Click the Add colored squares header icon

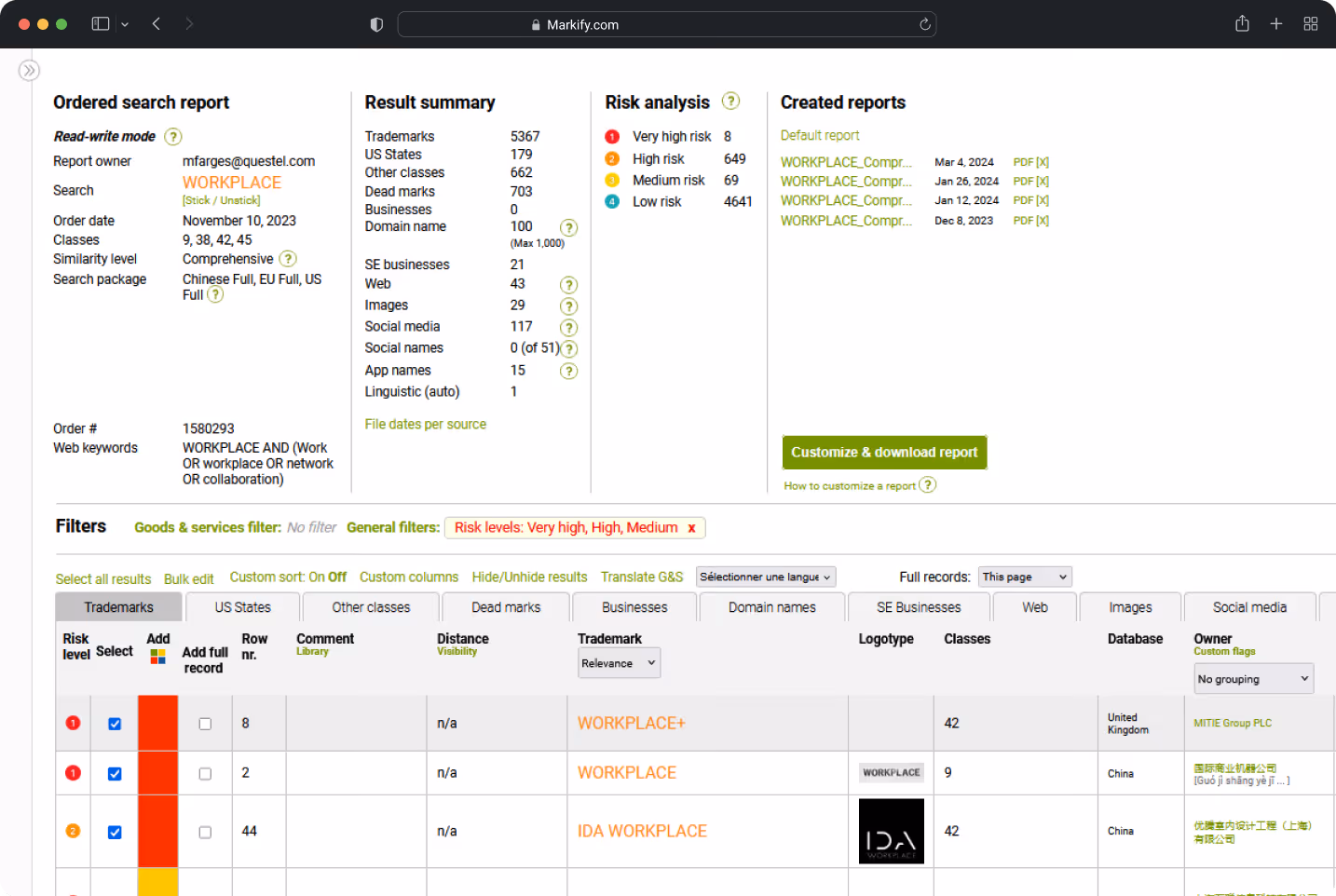pyautogui.click(x=158, y=657)
